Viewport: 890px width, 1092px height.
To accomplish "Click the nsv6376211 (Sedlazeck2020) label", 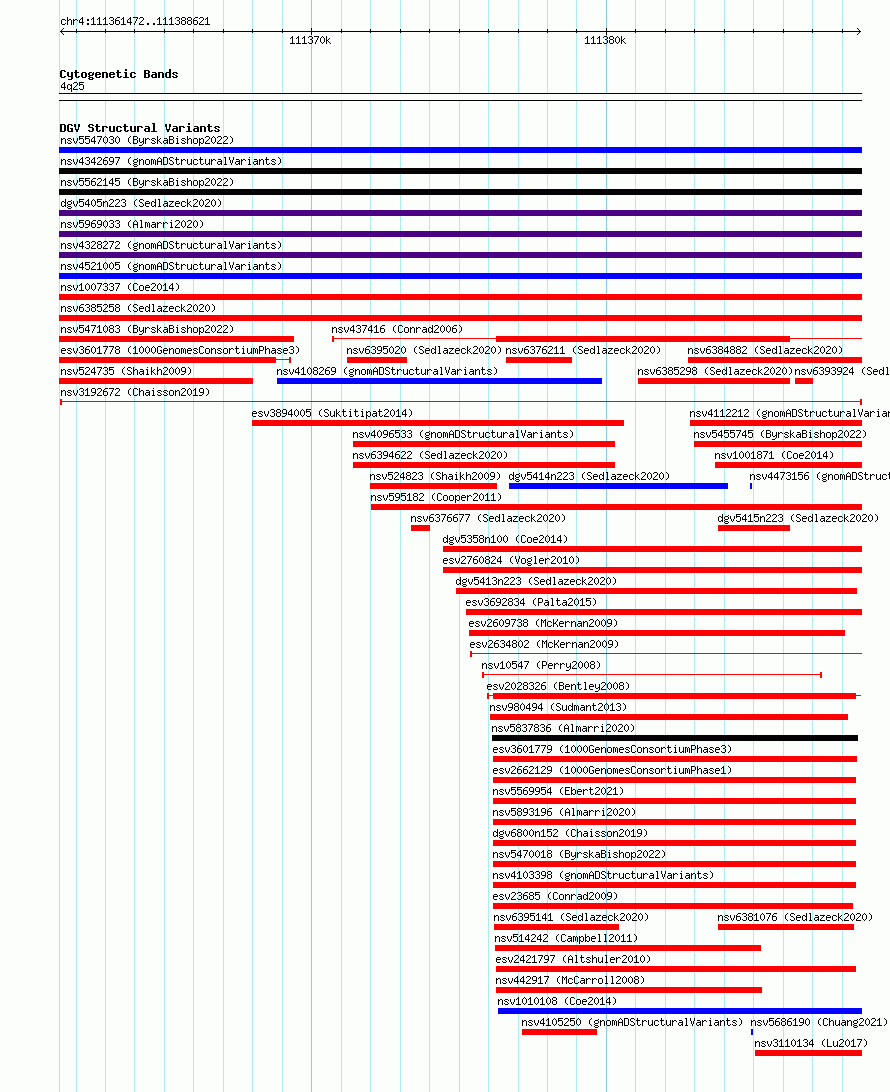I will (x=584, y=350).
